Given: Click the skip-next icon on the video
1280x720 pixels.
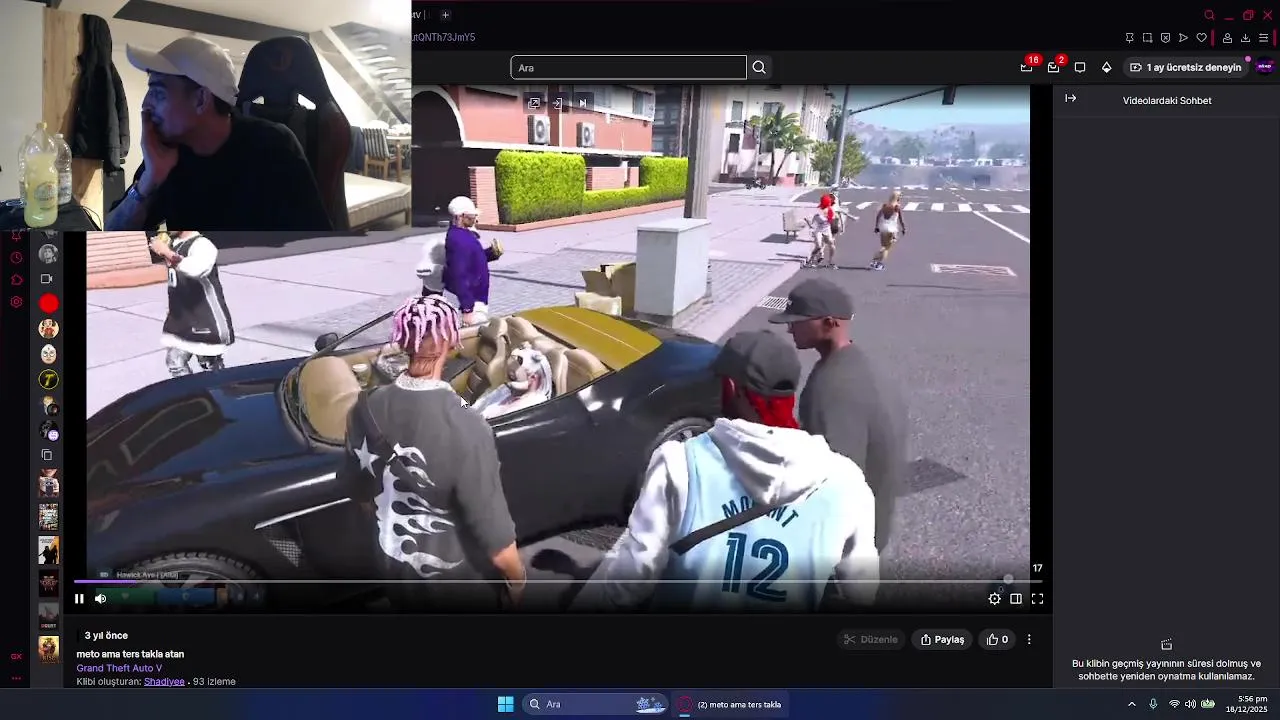Looking at the screenshot, I should 582,103.
